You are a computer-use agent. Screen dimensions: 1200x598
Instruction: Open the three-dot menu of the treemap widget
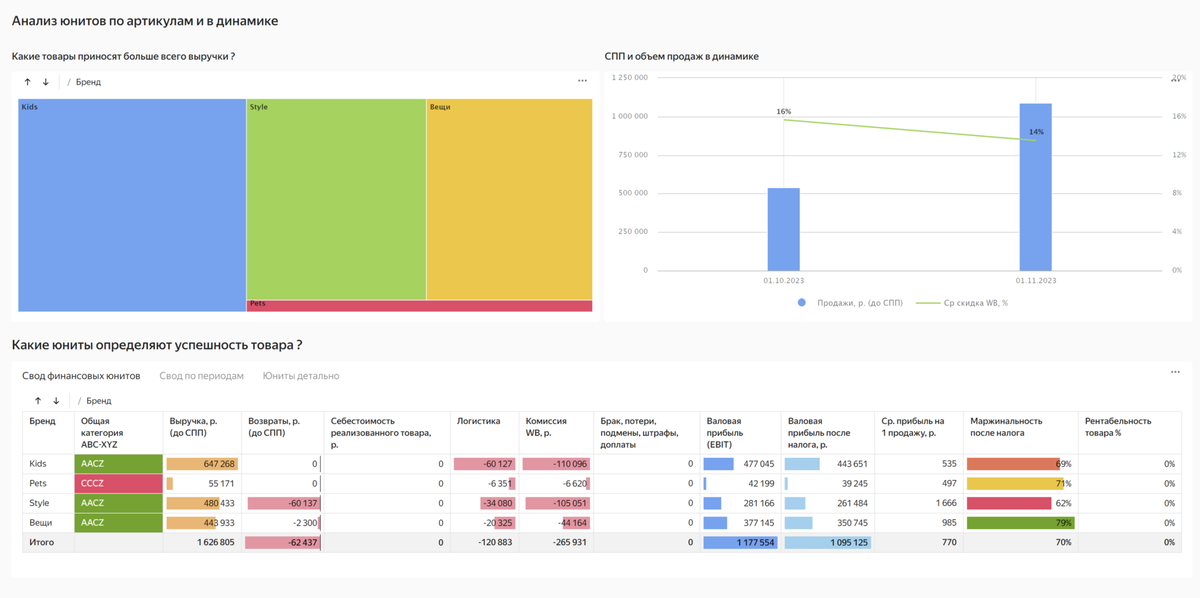582,81
